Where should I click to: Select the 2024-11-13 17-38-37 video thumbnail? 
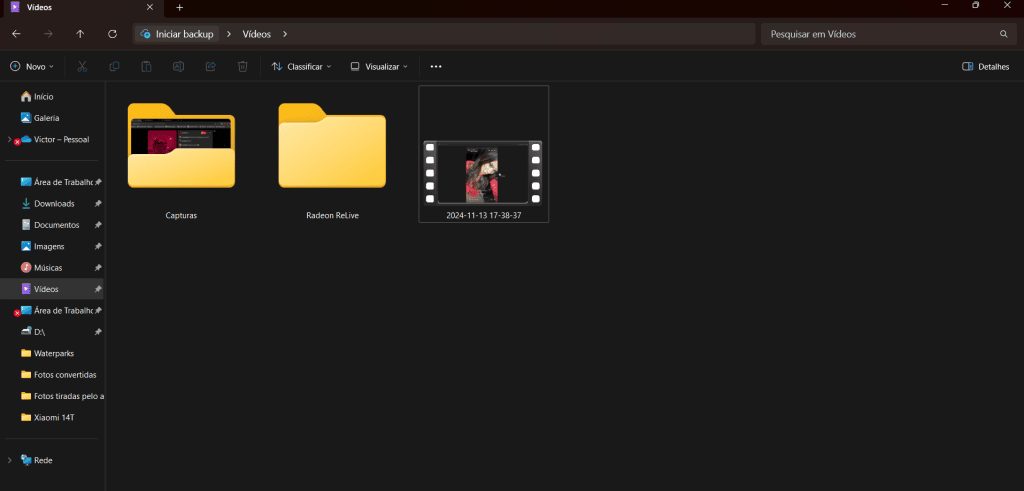point(483,173)
